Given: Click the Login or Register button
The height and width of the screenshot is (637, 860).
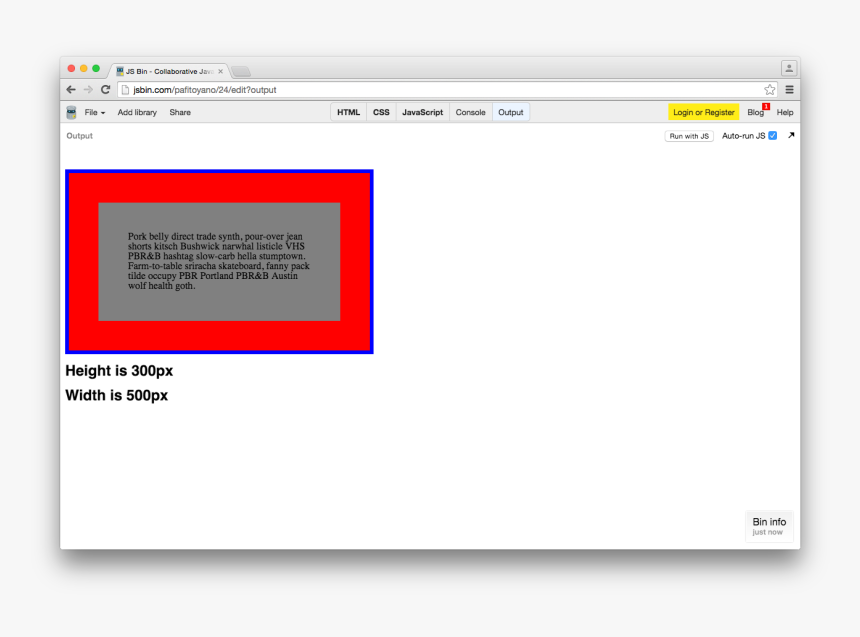Looking at the screenshot, I should 704,112.
